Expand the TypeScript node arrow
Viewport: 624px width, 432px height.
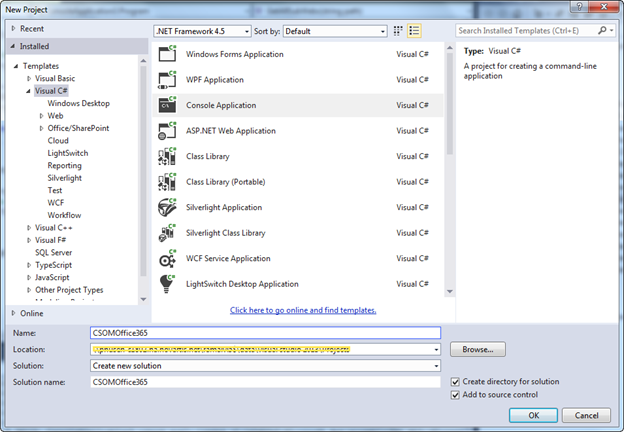click(29, 265)
